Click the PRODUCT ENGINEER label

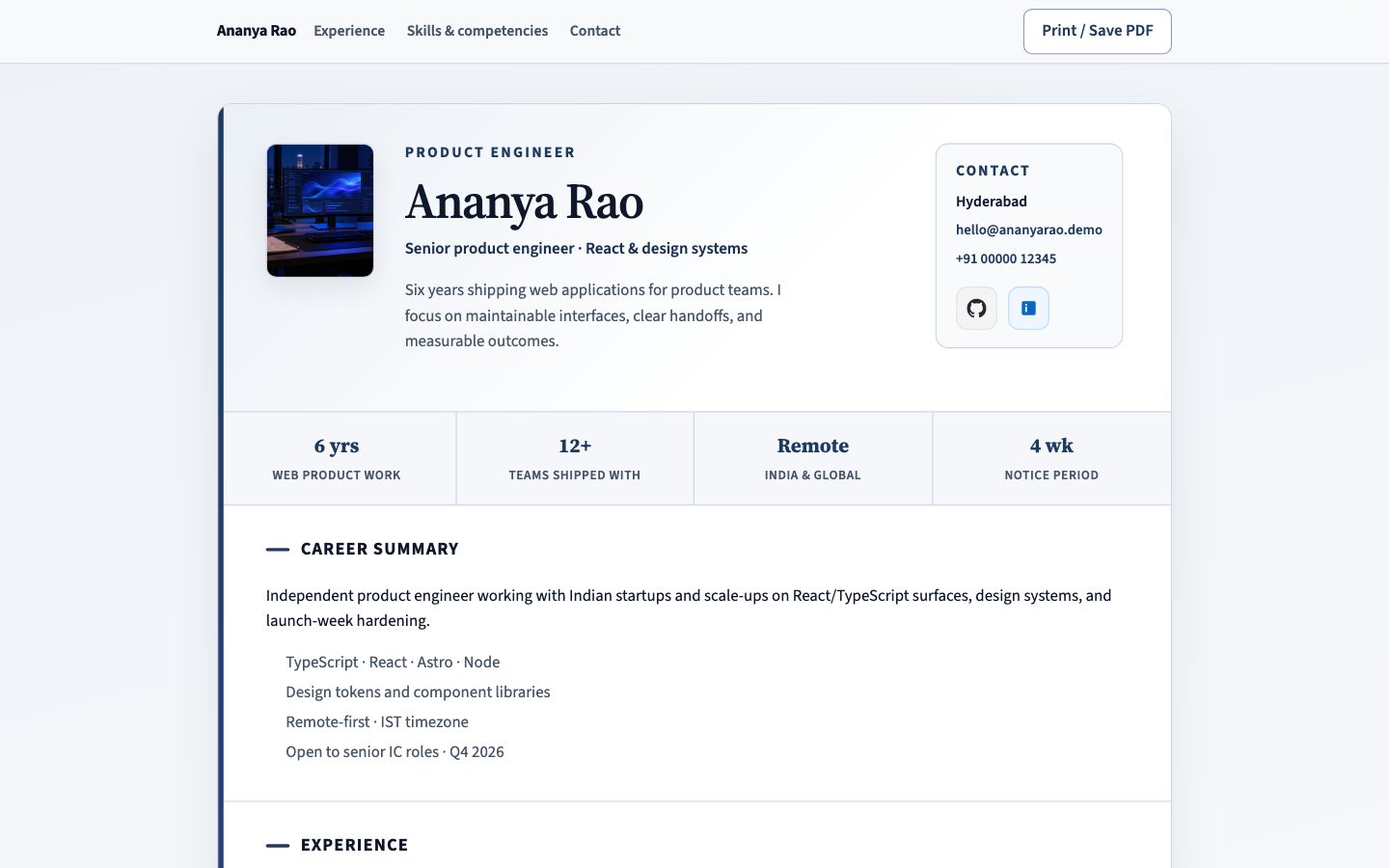tap(490, 152)
